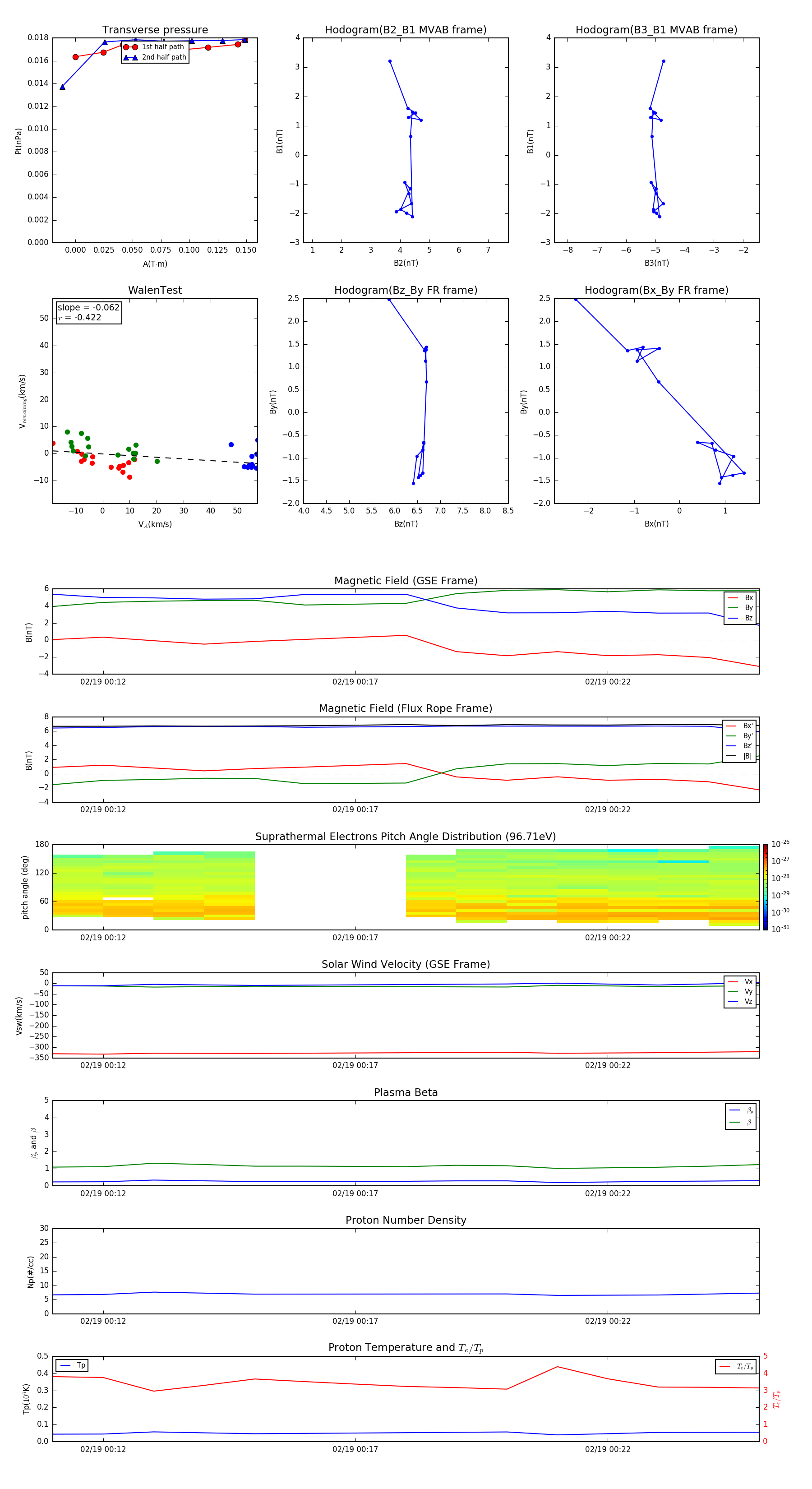
Task: Click the 'Vy' legend entry
Action: (740, 991)
